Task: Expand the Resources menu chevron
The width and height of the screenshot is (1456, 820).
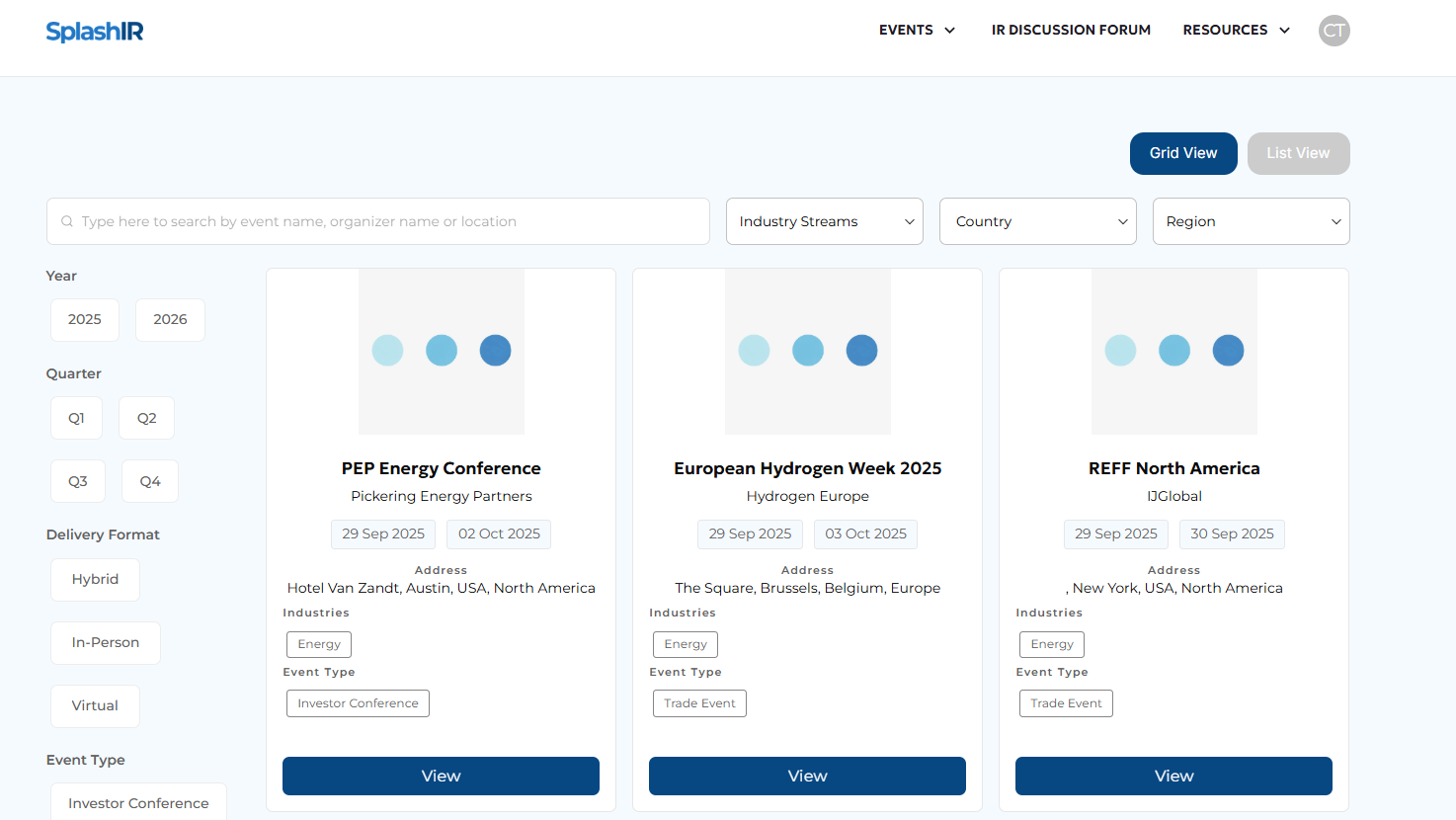Action: pos(1284,31)
